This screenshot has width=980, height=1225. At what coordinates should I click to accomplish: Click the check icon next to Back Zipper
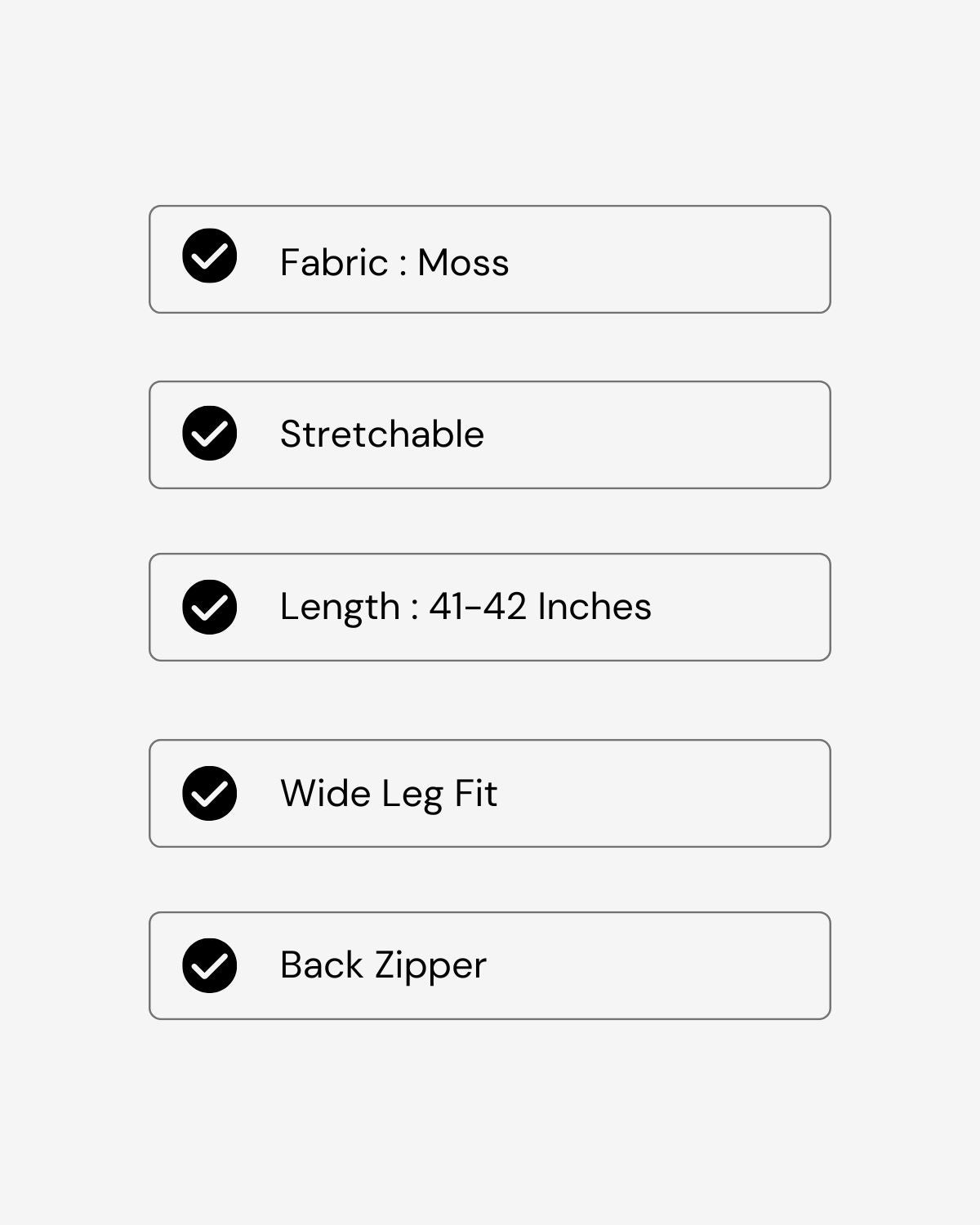[210, 966]
